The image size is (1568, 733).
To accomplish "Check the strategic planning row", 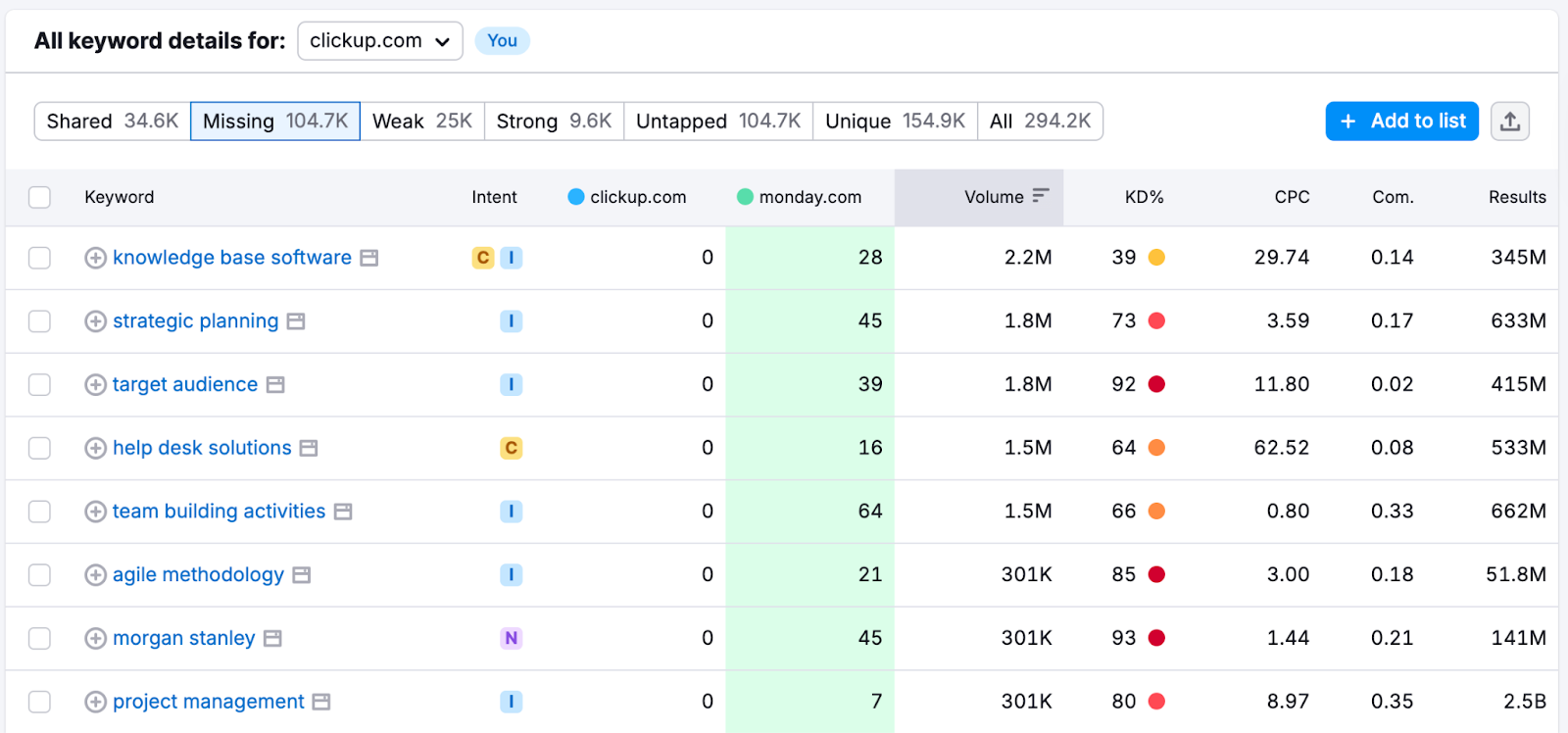I will click(x=39, y=321).
